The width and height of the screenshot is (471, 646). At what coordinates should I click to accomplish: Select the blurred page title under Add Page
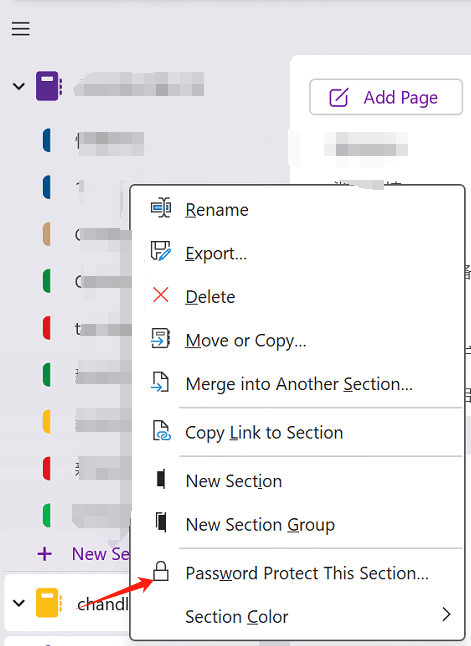tap(366, 144)
